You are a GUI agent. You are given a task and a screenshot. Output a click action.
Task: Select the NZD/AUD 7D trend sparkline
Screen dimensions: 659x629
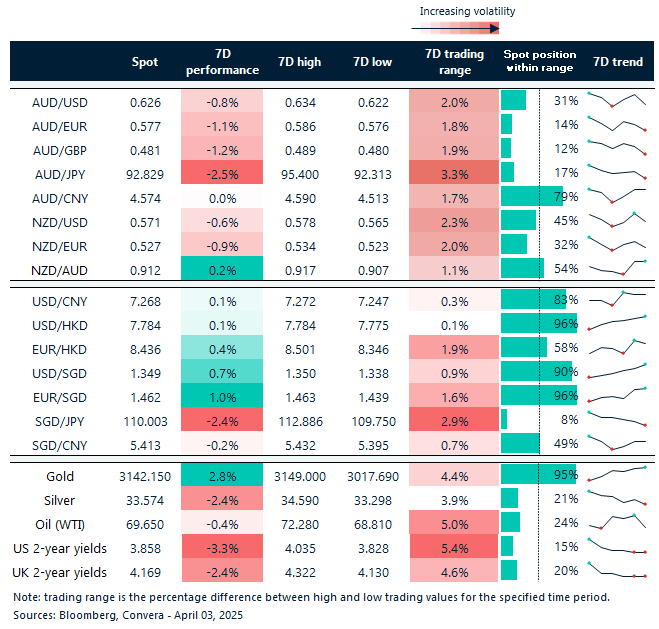point(616,268)
